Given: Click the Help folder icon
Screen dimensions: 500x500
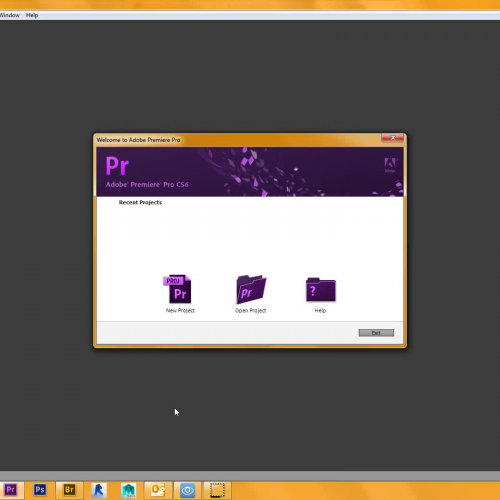Looking at the screenshot, I should point(321,289).
